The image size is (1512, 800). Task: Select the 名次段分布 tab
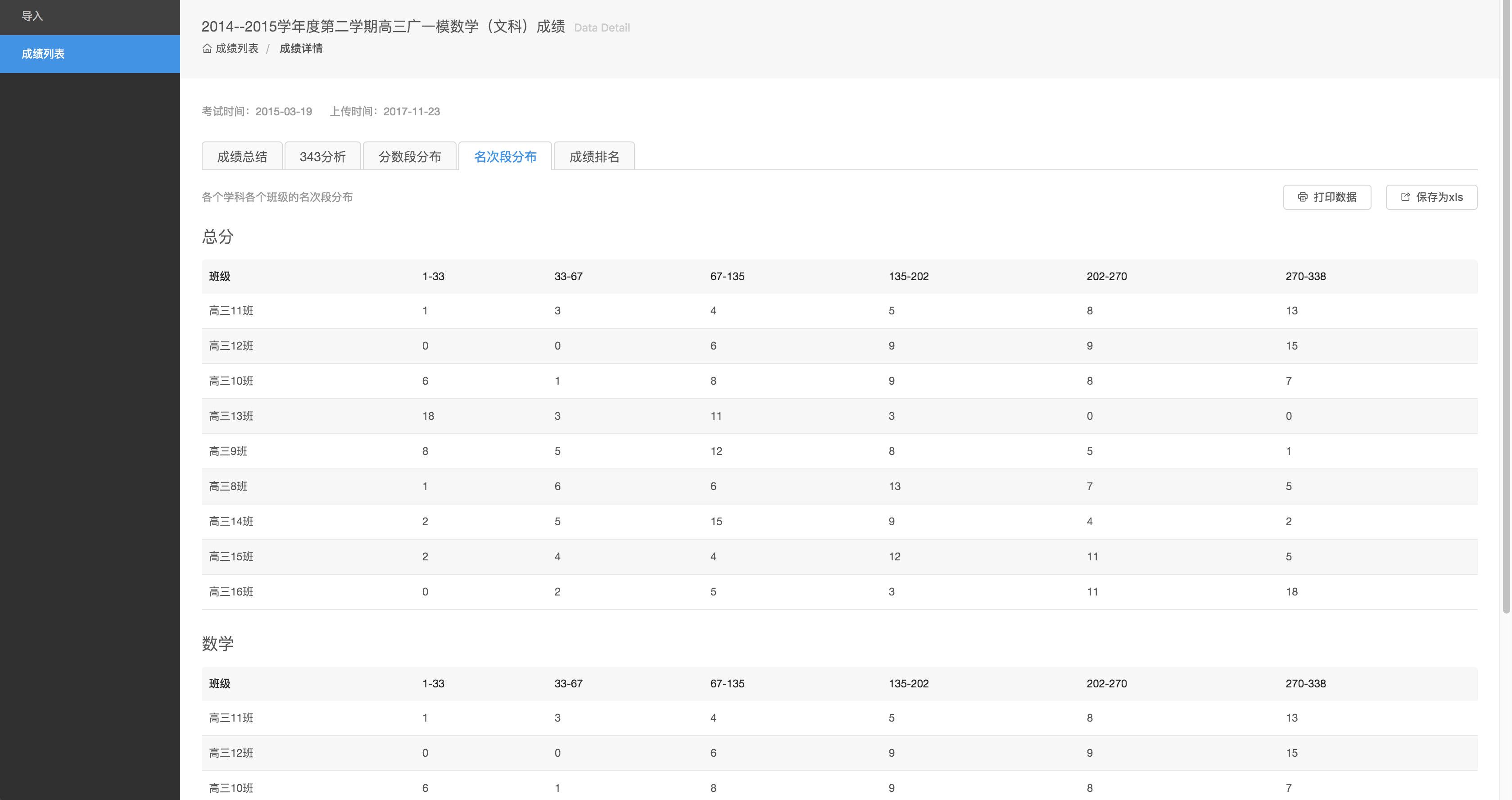point(505,156)
